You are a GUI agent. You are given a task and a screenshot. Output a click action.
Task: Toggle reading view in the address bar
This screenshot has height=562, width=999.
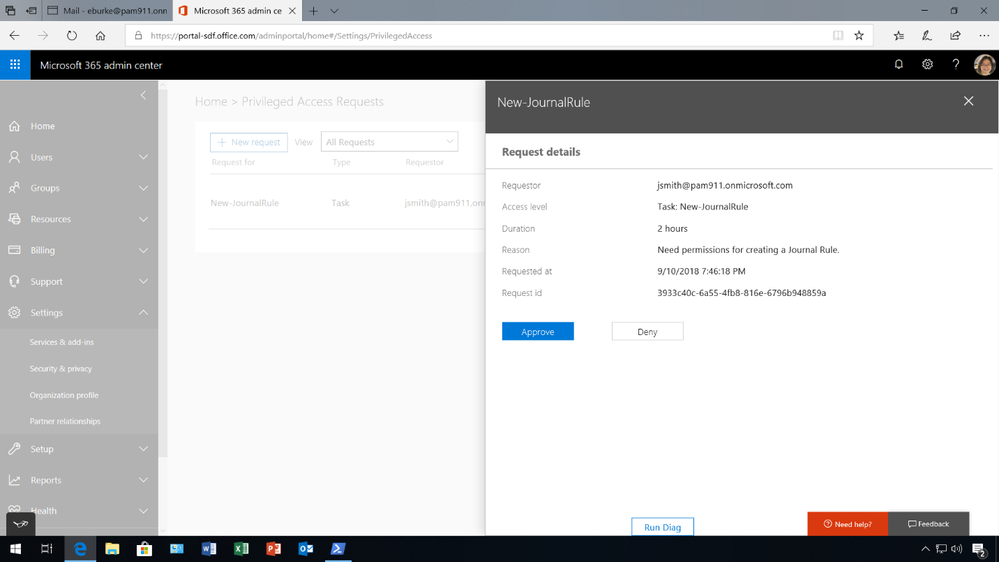coord(838,36)
